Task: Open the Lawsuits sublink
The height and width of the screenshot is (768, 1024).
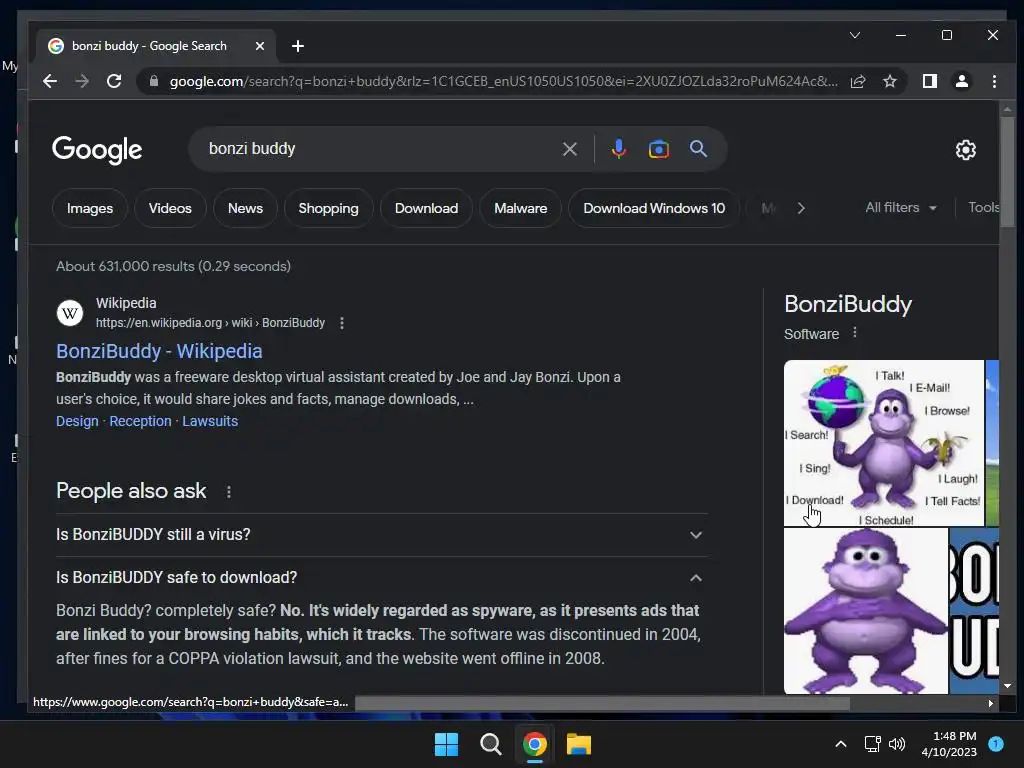Action: pos(210,421)
